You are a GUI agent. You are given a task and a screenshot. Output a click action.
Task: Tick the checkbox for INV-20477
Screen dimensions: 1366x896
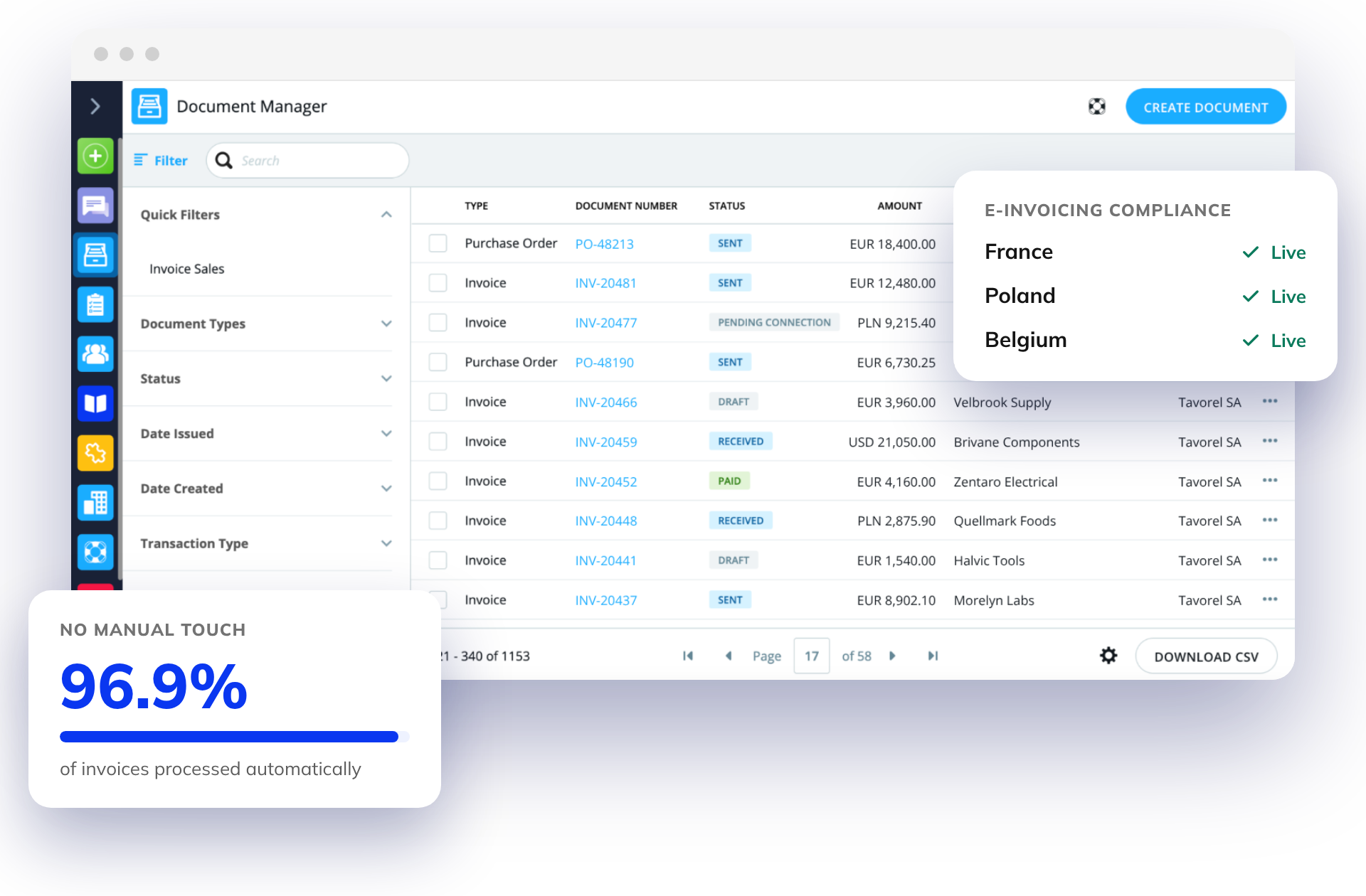(x=438, y=323)
